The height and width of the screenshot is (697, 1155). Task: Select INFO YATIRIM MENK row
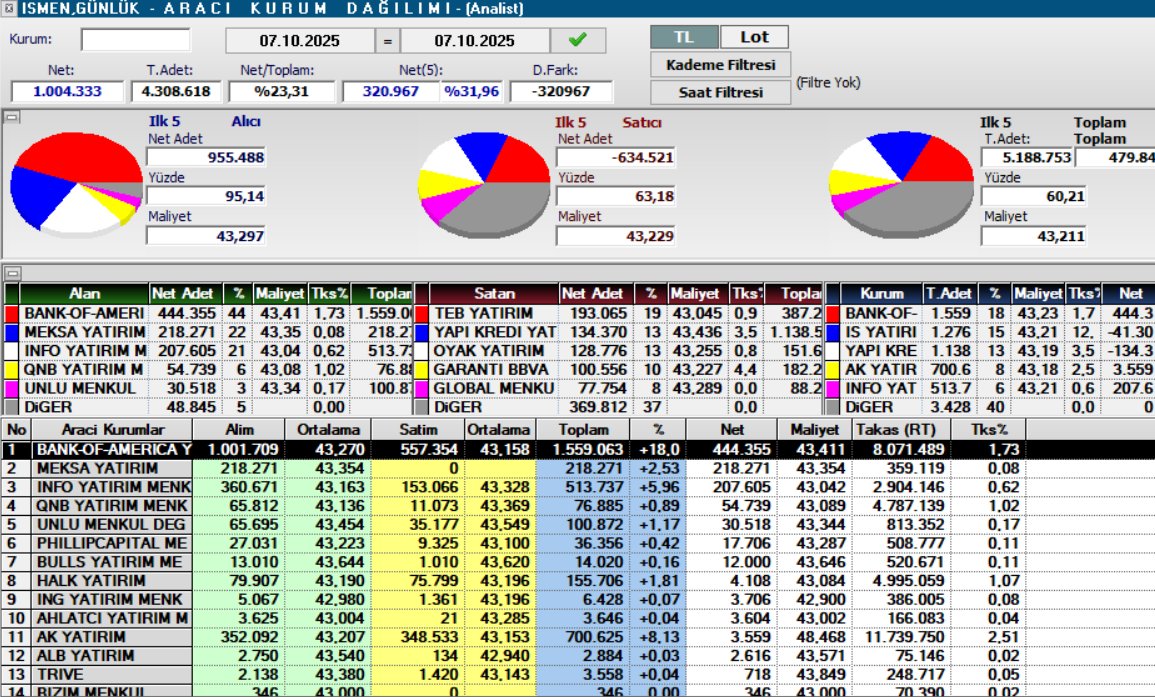coord(578,487)
